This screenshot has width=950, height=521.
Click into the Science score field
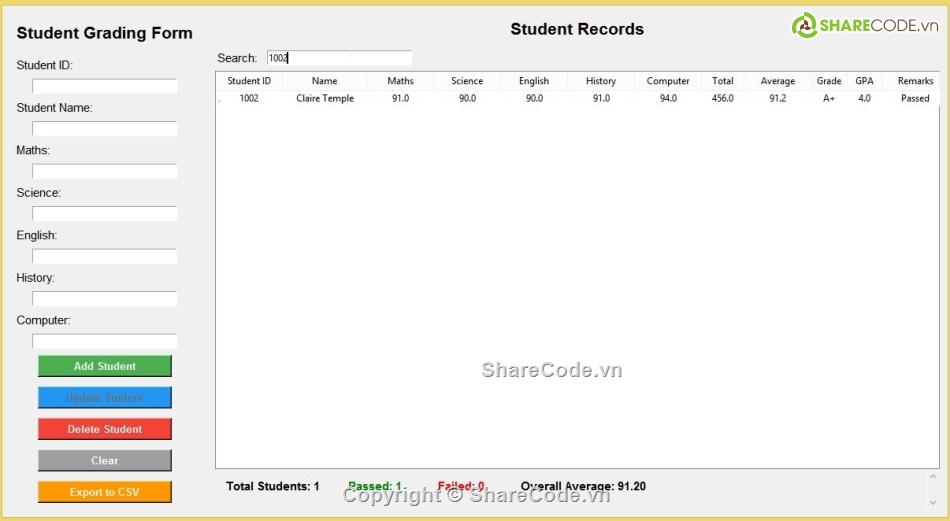[105, 214]
